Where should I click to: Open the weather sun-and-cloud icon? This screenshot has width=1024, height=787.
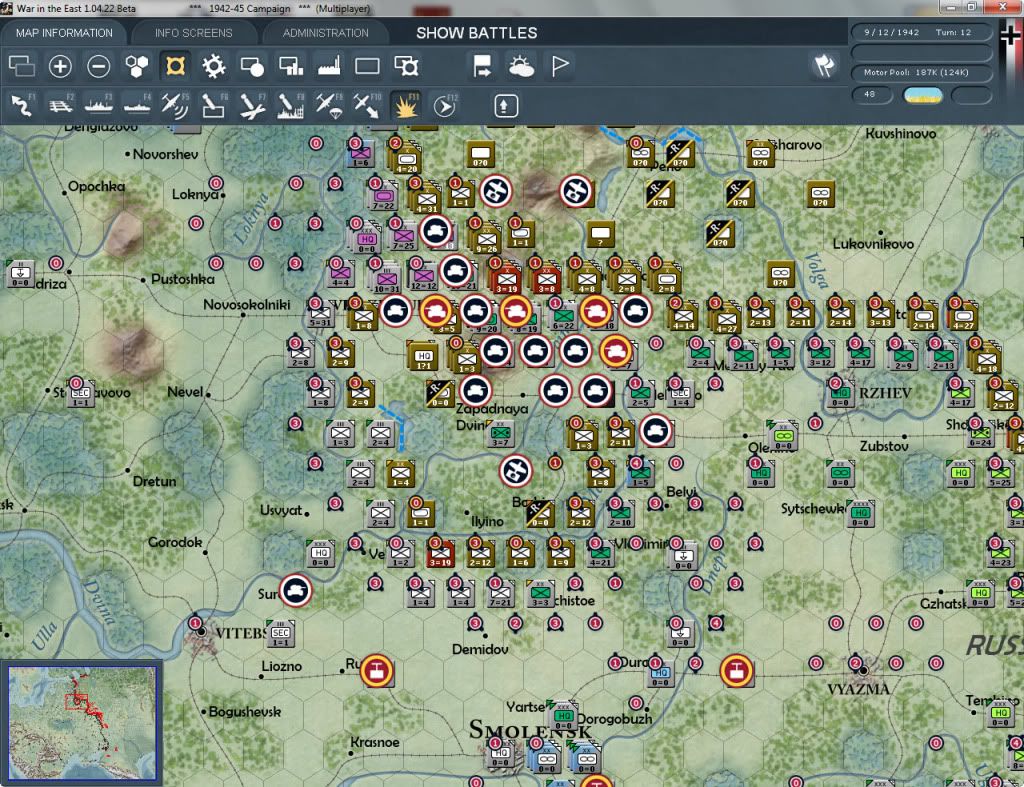pos(521,66)
